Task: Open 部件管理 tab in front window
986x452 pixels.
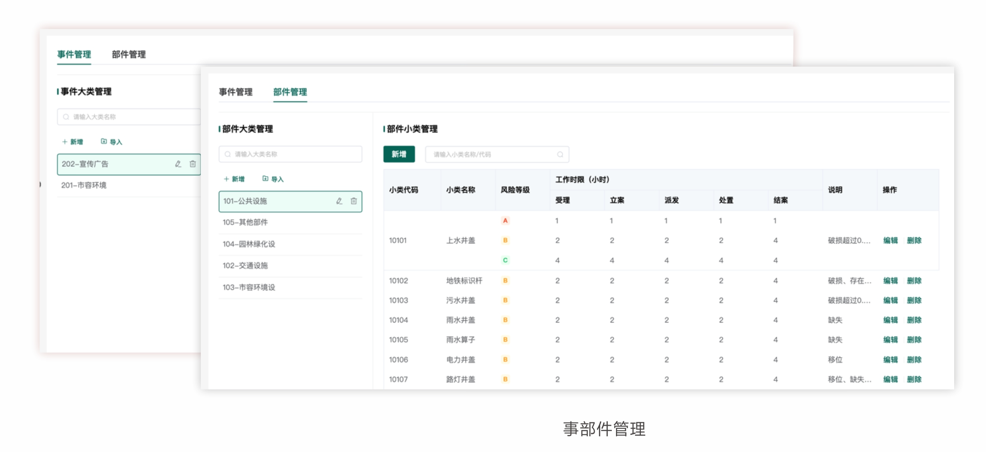Action: click(x=290, y=92)
